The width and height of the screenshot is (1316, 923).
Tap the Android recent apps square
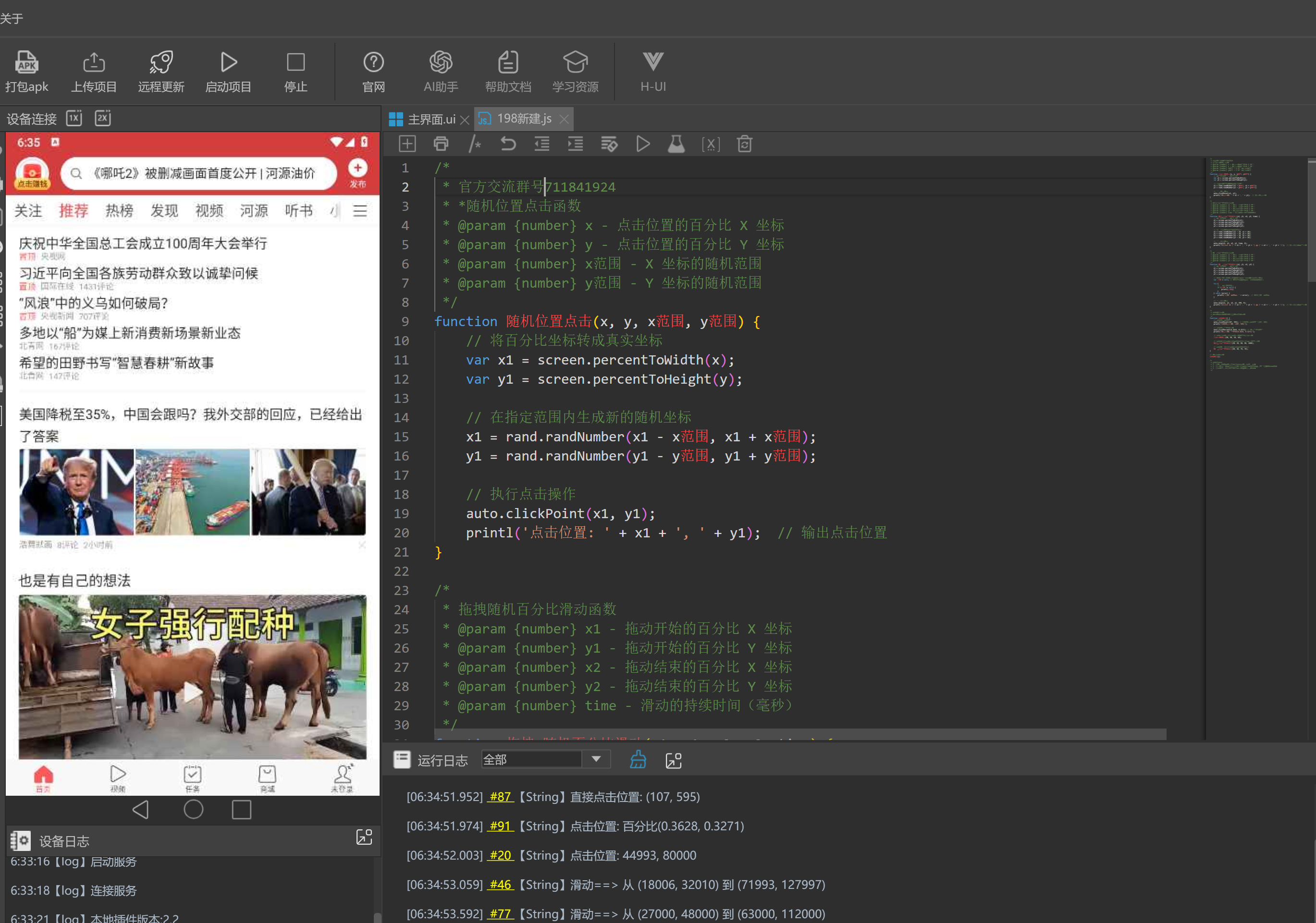pyautogui.click(x=241, y=810)
